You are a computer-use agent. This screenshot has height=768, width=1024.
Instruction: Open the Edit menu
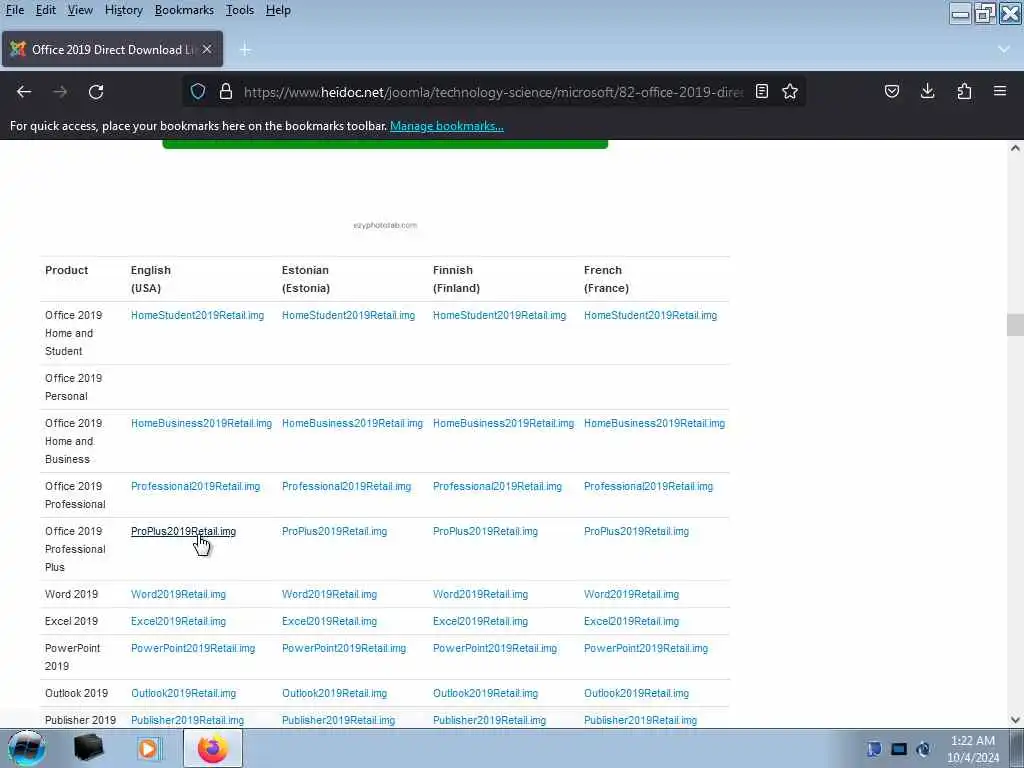45,10
